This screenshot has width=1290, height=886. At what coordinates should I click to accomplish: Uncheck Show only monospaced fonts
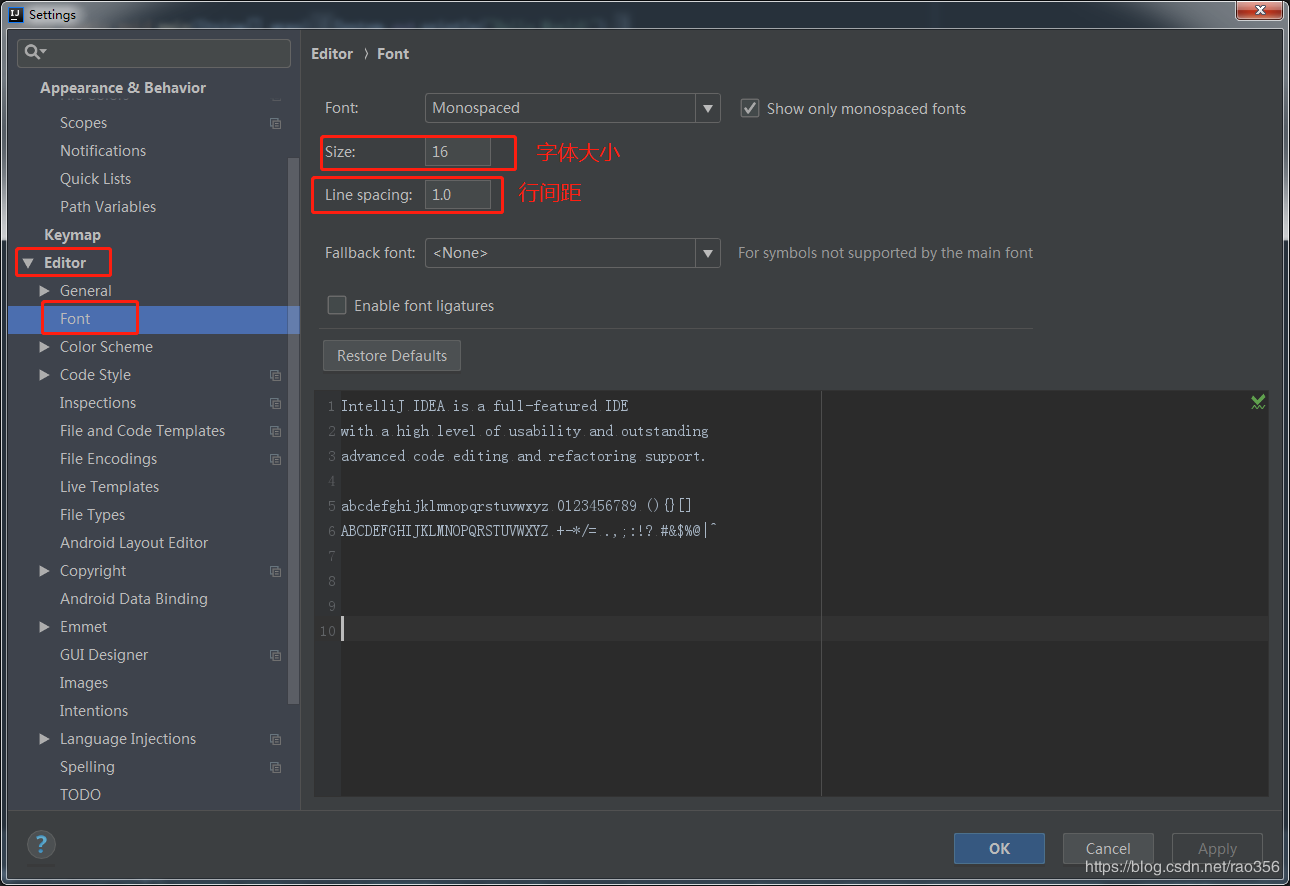[749, 108]
